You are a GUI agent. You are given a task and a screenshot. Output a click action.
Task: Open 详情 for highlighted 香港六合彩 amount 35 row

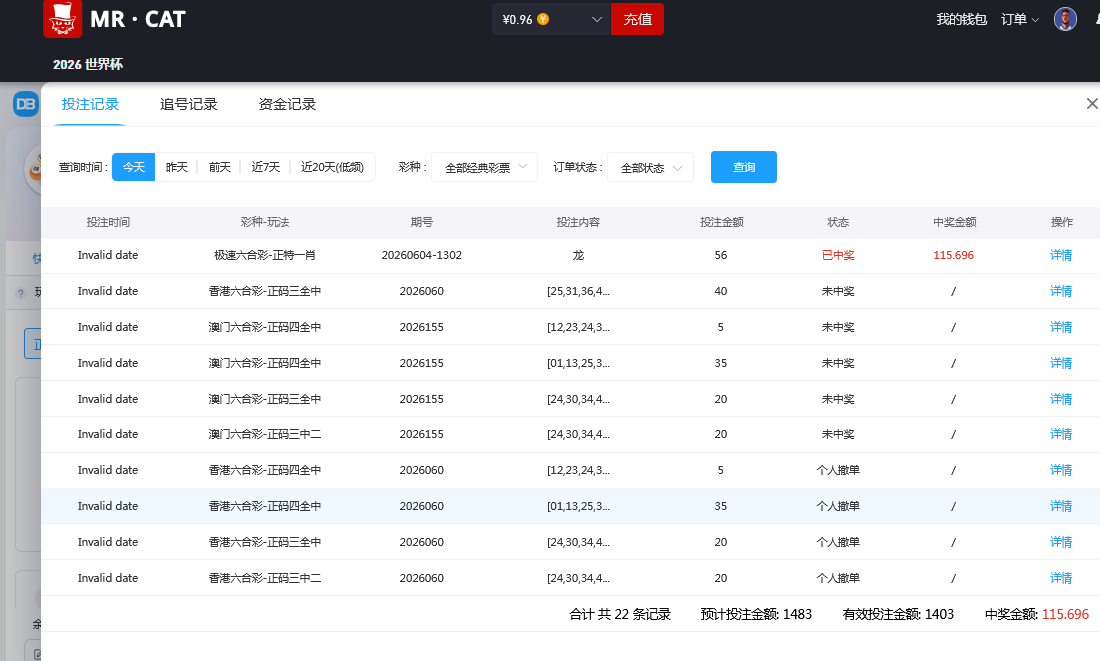pyautogui.click(x=1061, y=507)
